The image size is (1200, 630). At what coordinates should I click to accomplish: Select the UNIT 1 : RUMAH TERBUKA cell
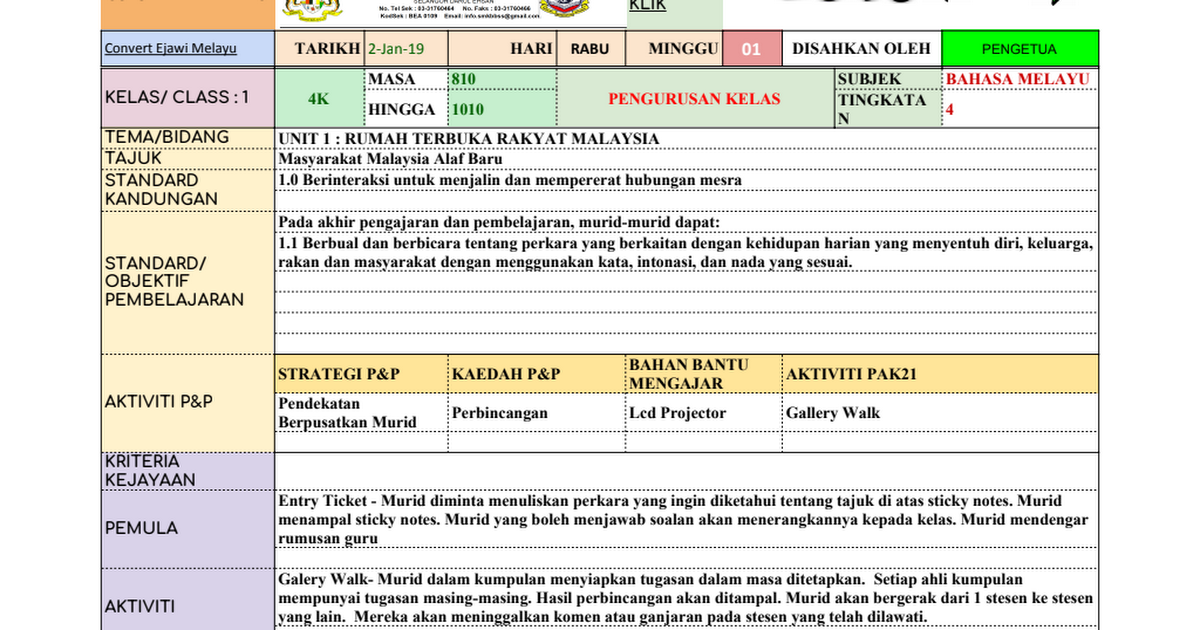click(687, 138)
